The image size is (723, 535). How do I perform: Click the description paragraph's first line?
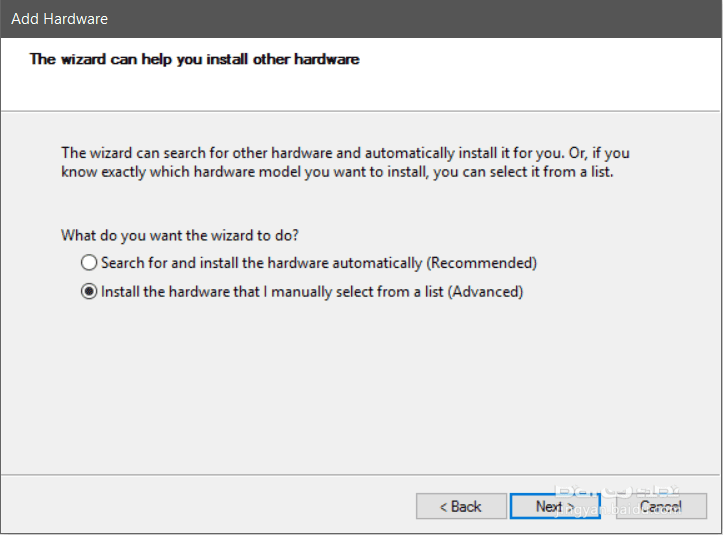pos(345,153)
